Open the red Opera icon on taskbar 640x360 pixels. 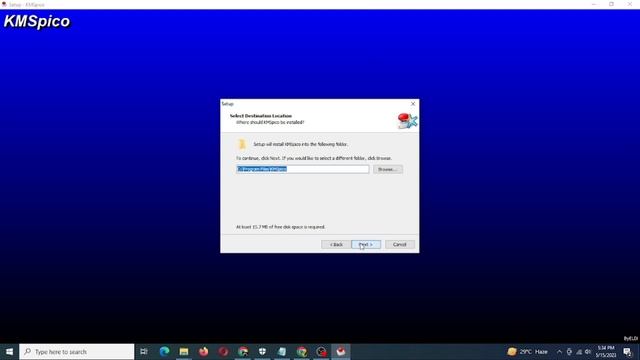click(x=223, y=351)
